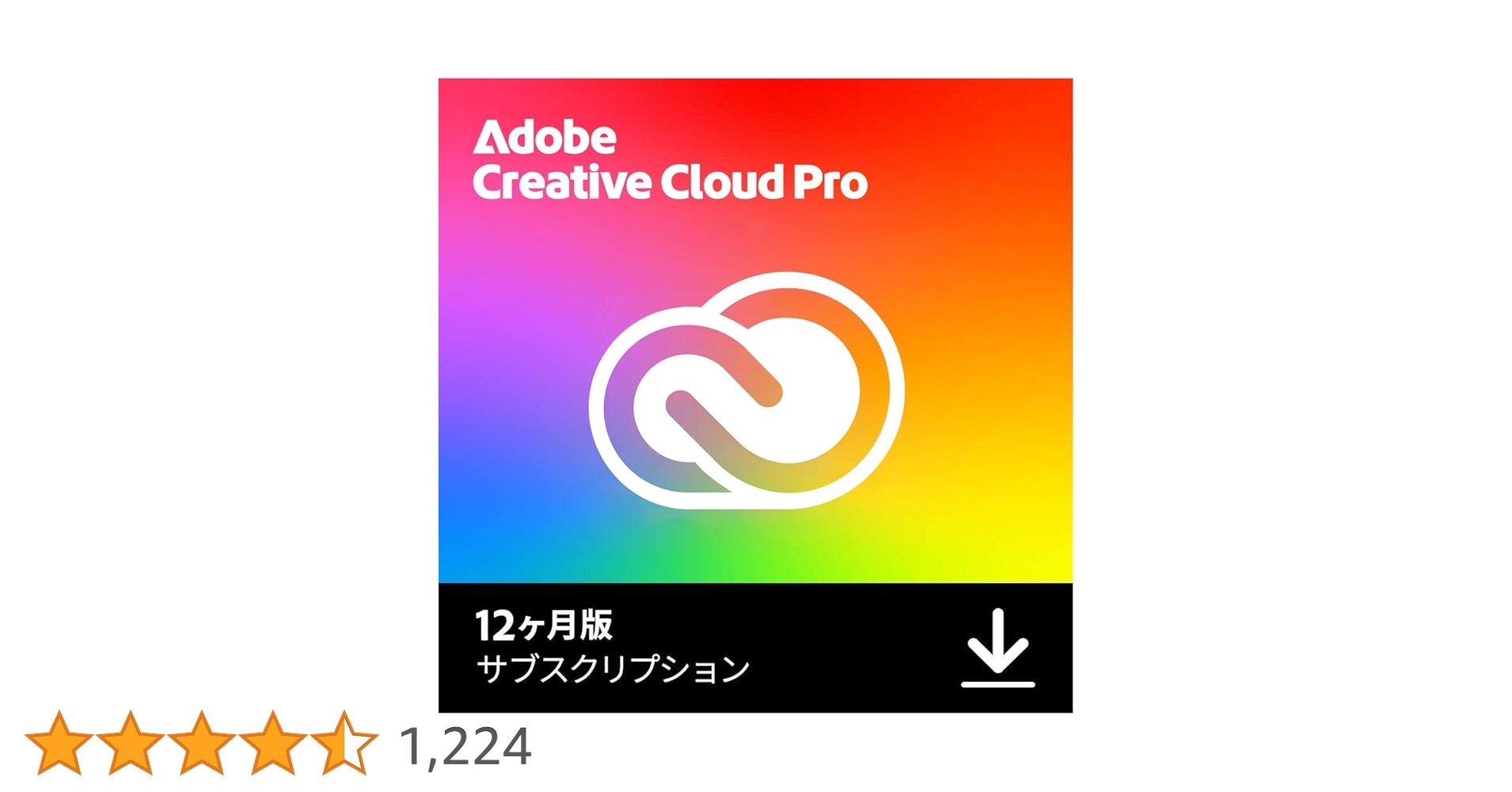The height and width of the screenshot is (792, 1512).
Task: Click the horizontal bar under download arrow
Action: pos(997,684)
